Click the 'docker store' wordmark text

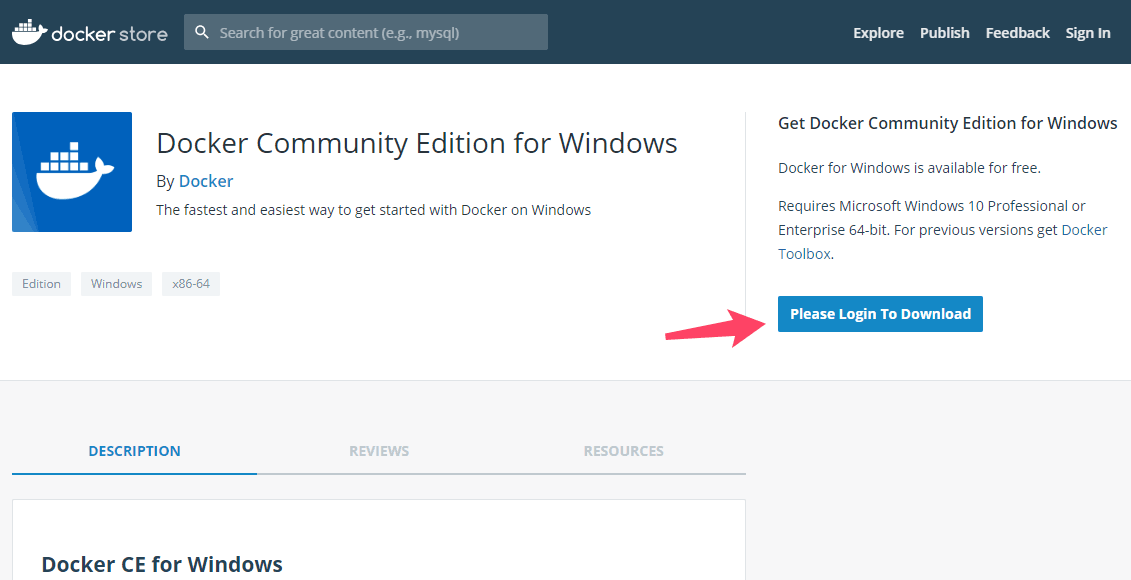tap(110, 34)
